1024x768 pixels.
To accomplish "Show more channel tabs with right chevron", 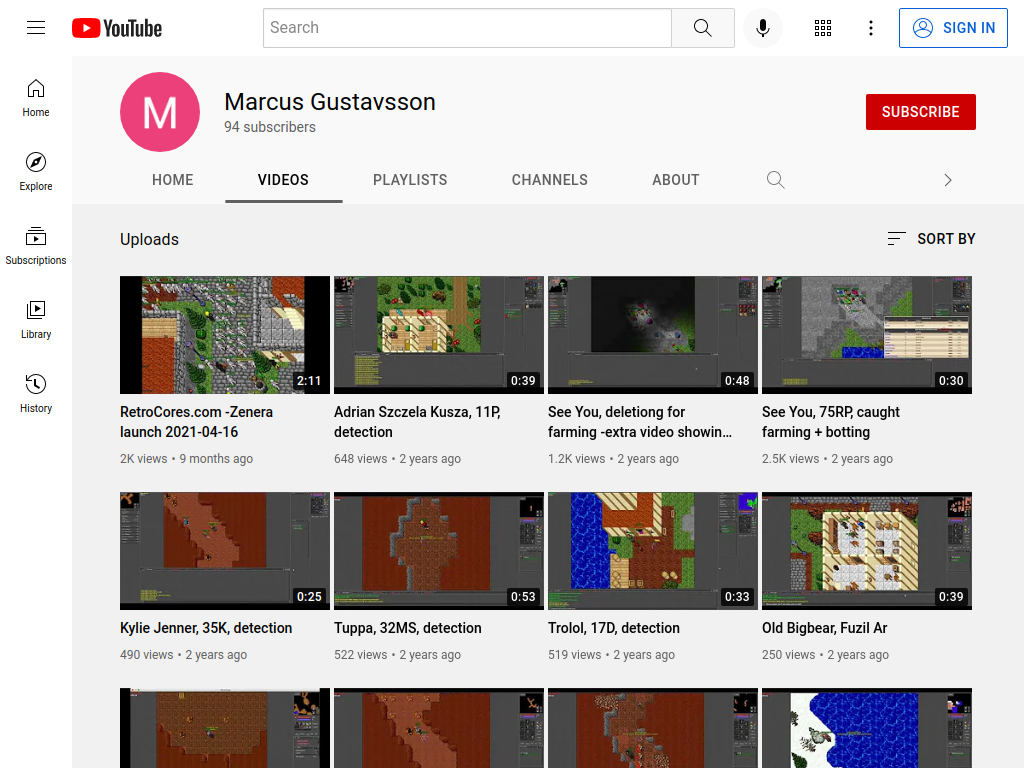I will coord(948,180).
